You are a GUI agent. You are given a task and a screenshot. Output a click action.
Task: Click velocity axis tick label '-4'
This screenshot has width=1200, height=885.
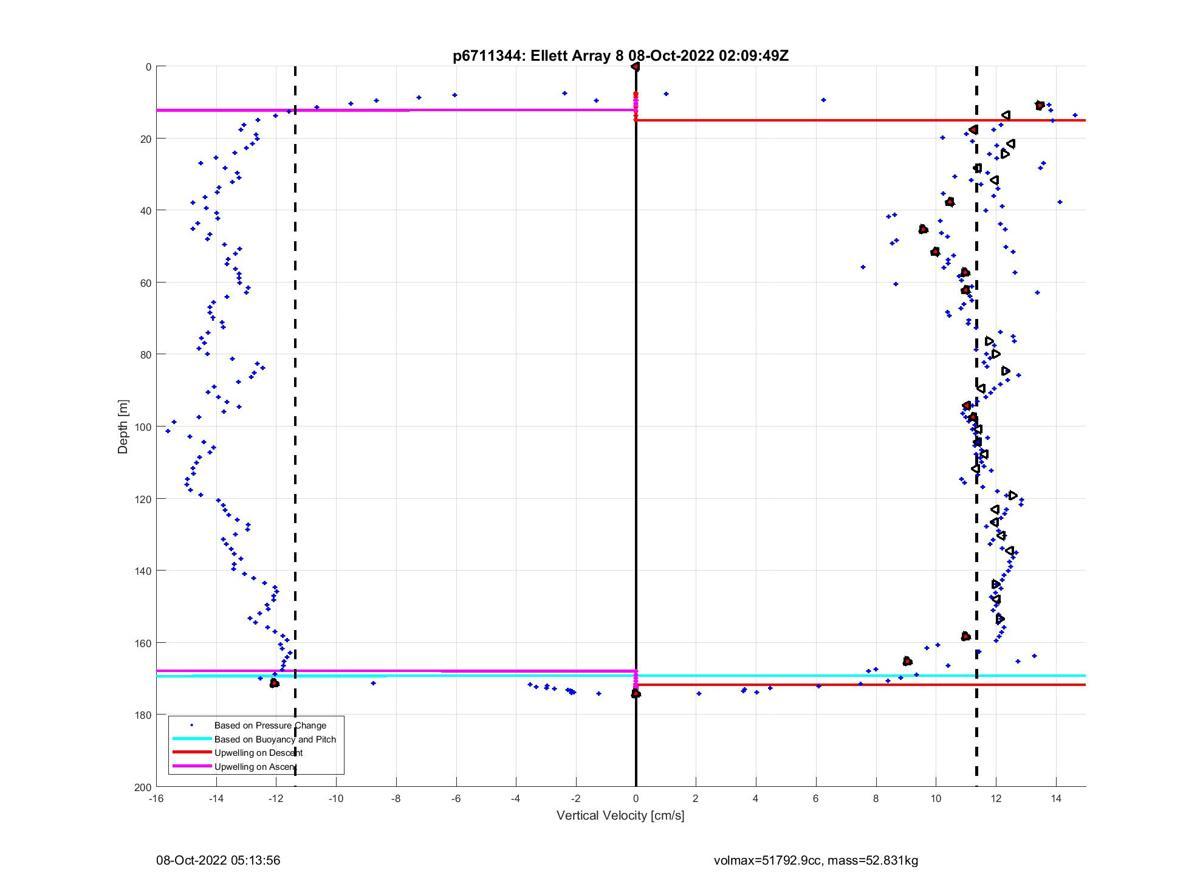coord(516,799)
